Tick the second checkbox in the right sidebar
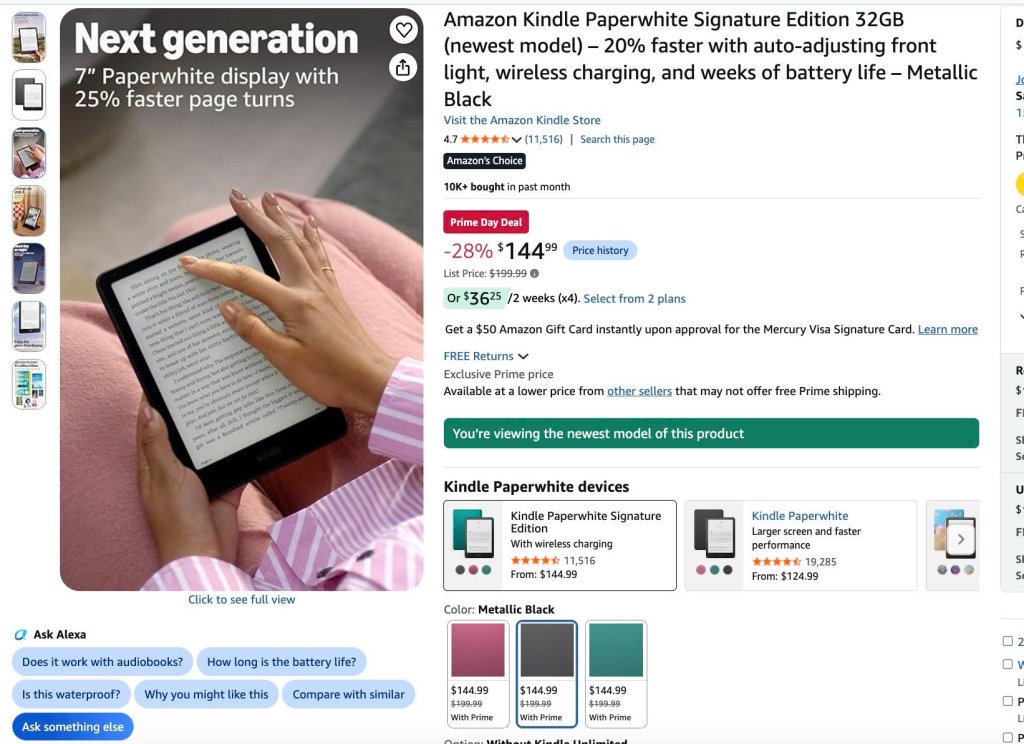 (x=1008, y=664)
